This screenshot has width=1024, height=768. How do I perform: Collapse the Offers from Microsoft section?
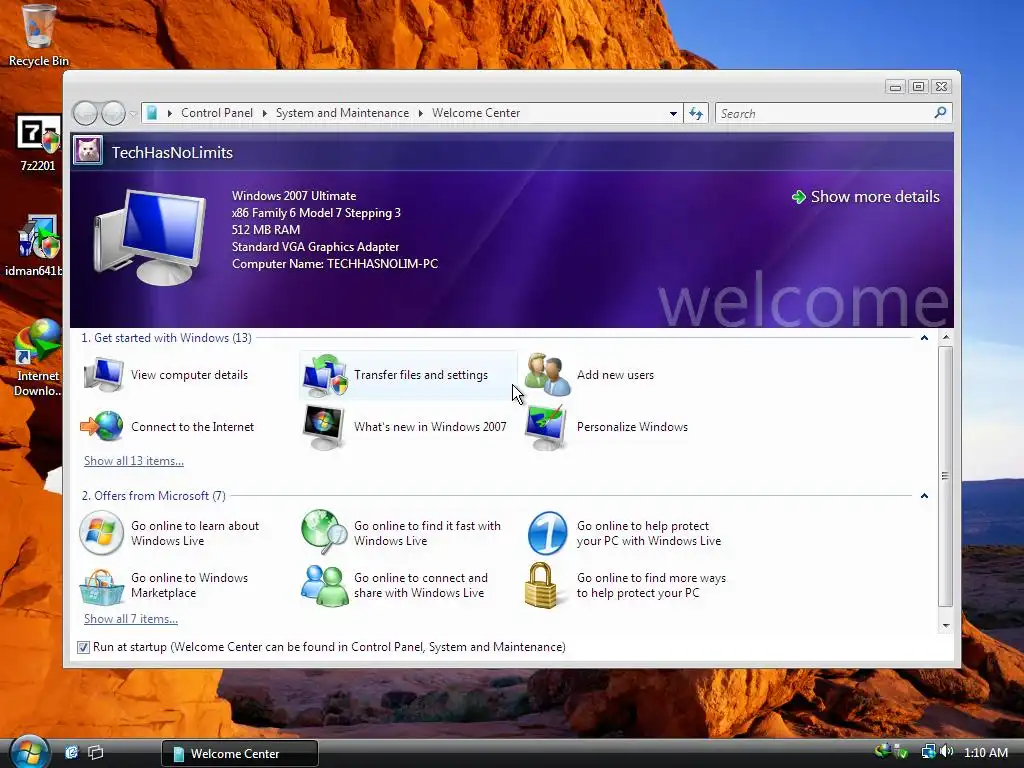[924, 496]
